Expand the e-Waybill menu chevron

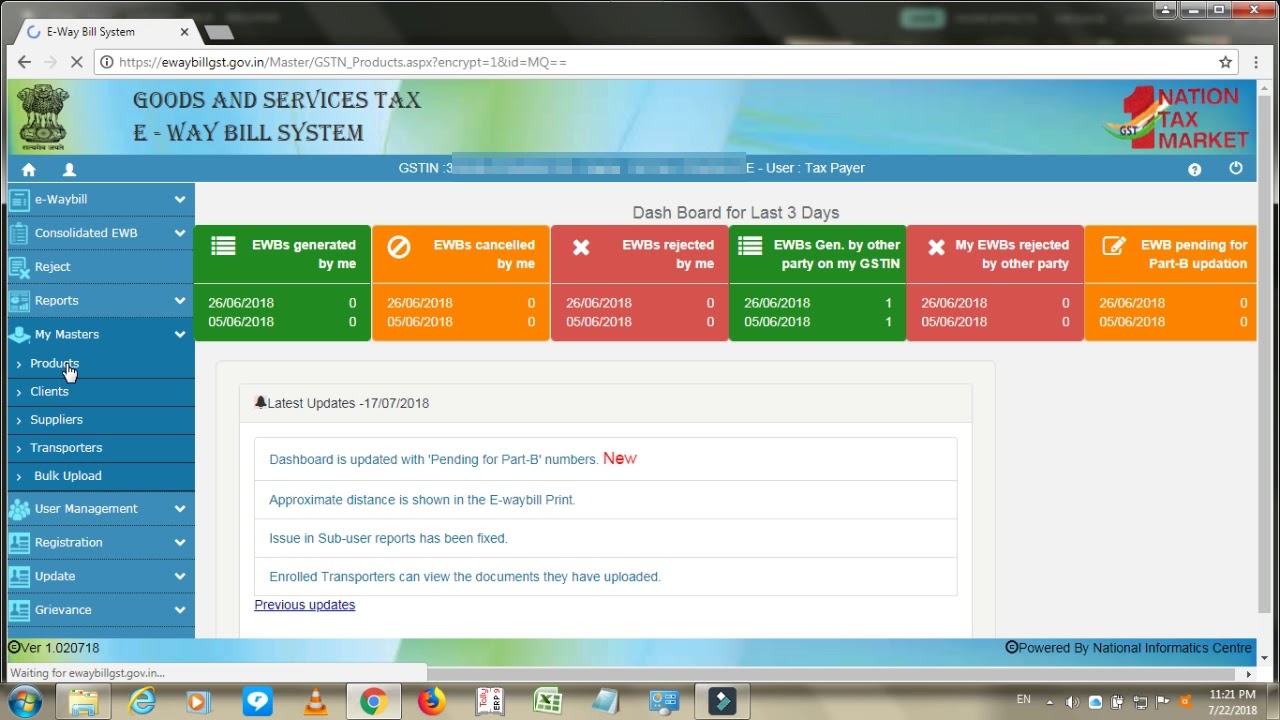pyautogui.click(x=180, y=200)
